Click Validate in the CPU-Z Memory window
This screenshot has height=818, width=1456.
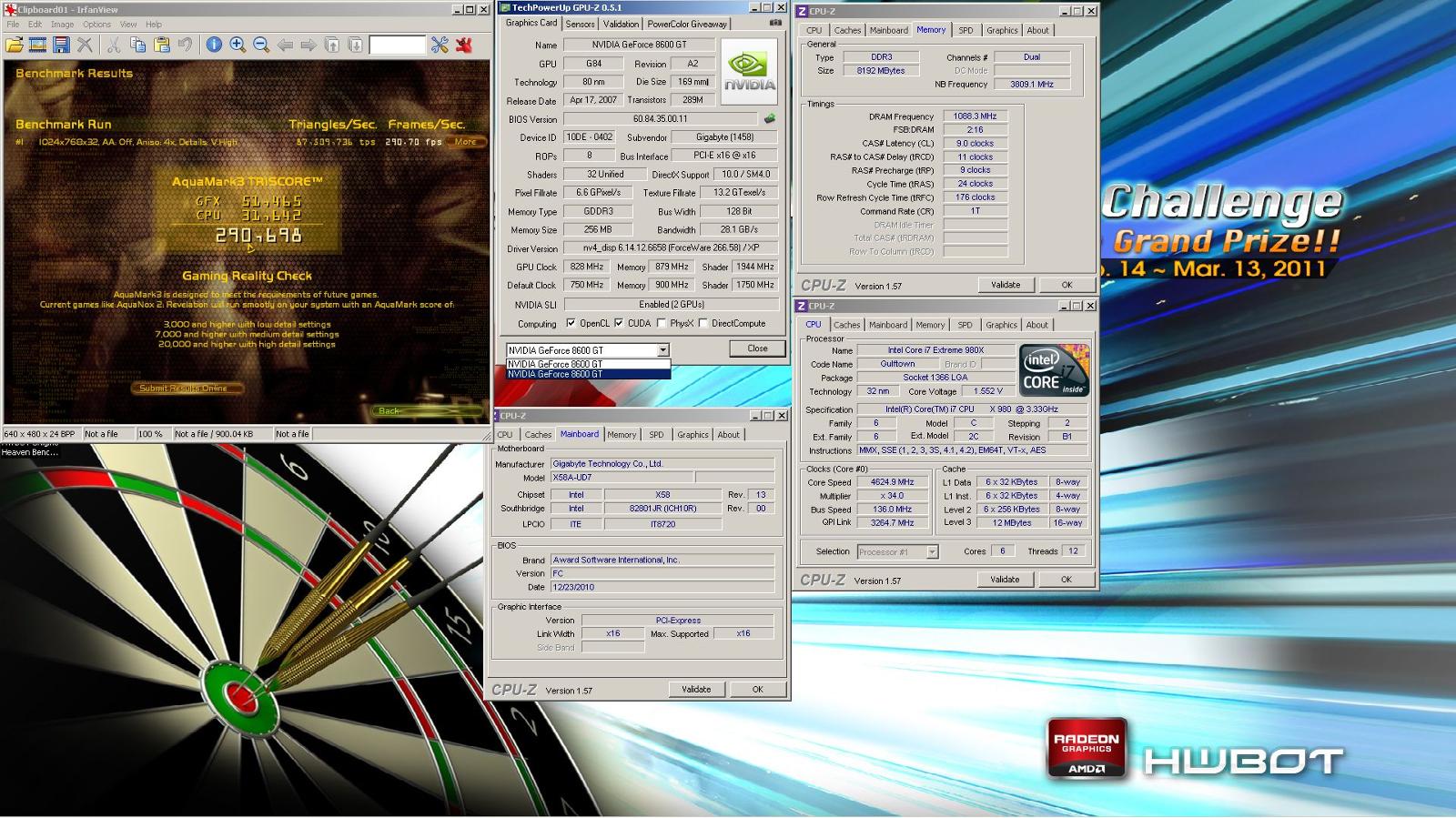point(1006,285)
